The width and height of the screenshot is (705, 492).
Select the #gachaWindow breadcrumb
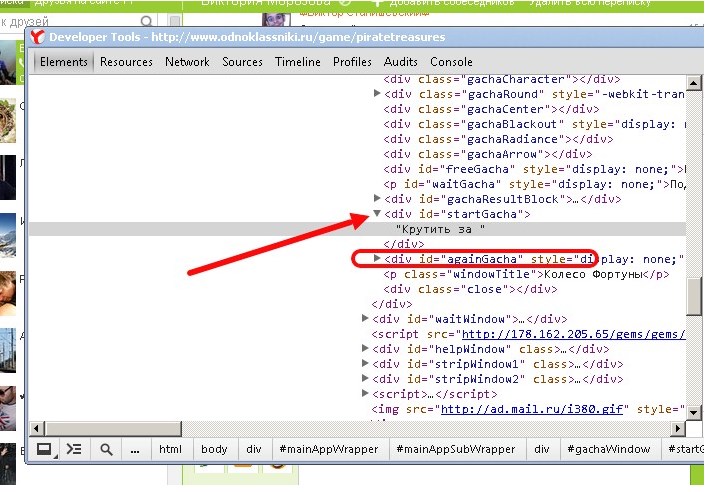609,449
